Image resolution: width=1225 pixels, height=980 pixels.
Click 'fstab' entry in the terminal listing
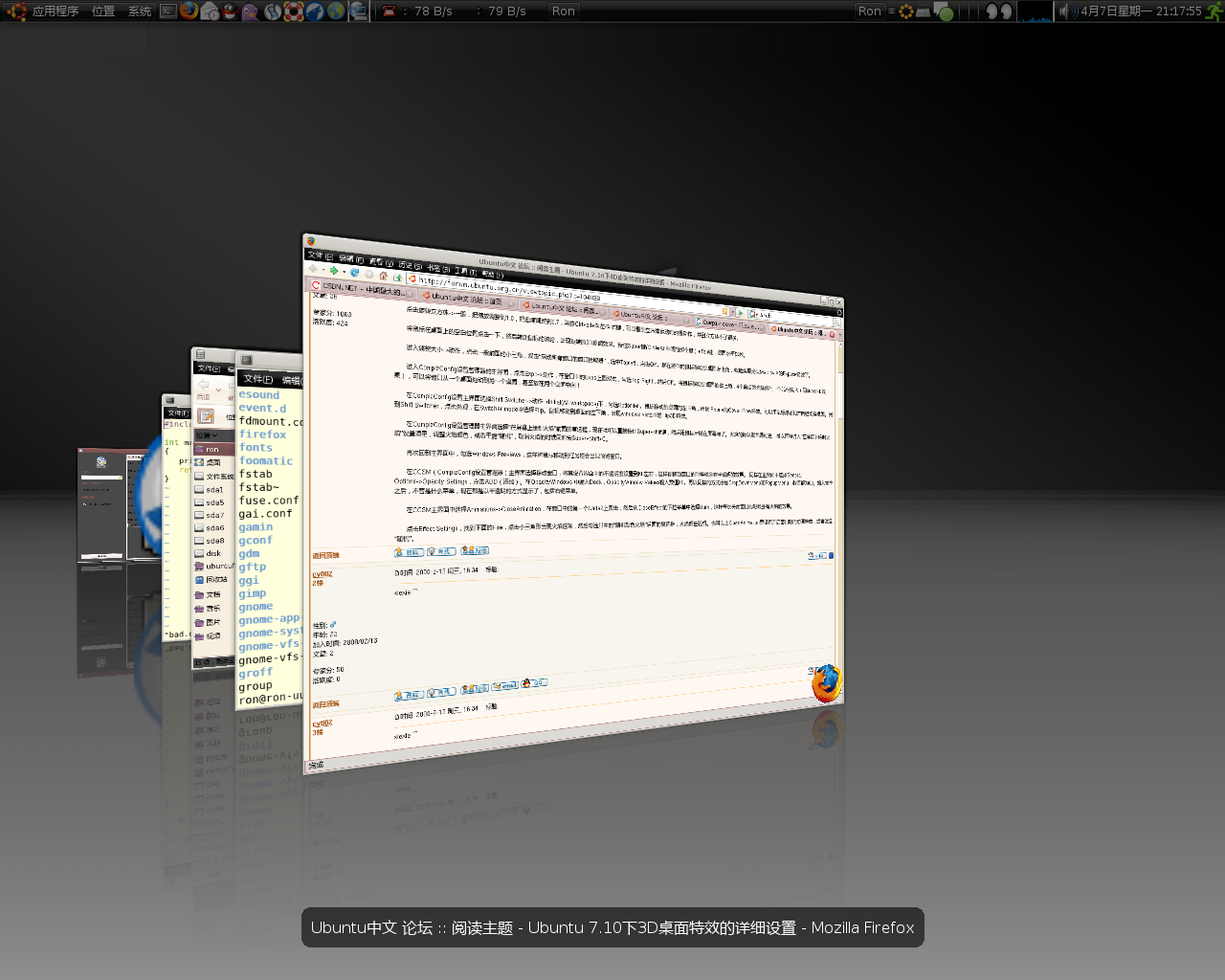point(256,474)
